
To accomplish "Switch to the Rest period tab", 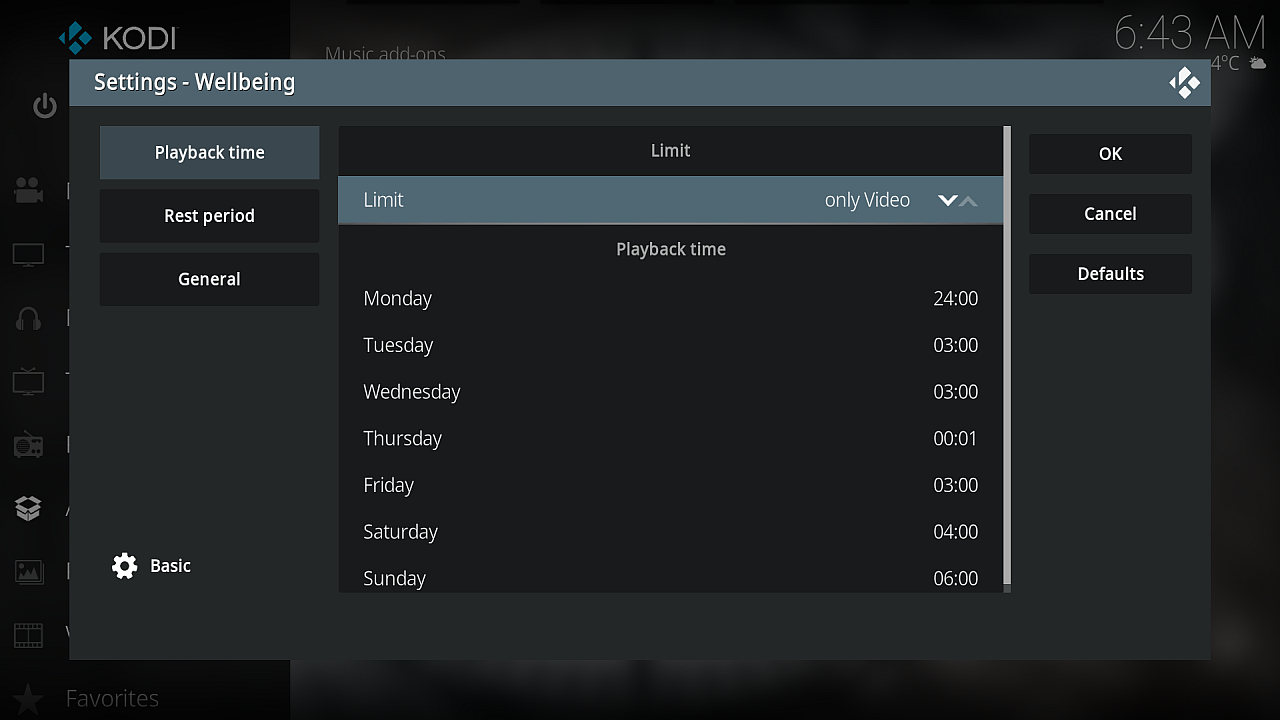I will tap(209, 216).
